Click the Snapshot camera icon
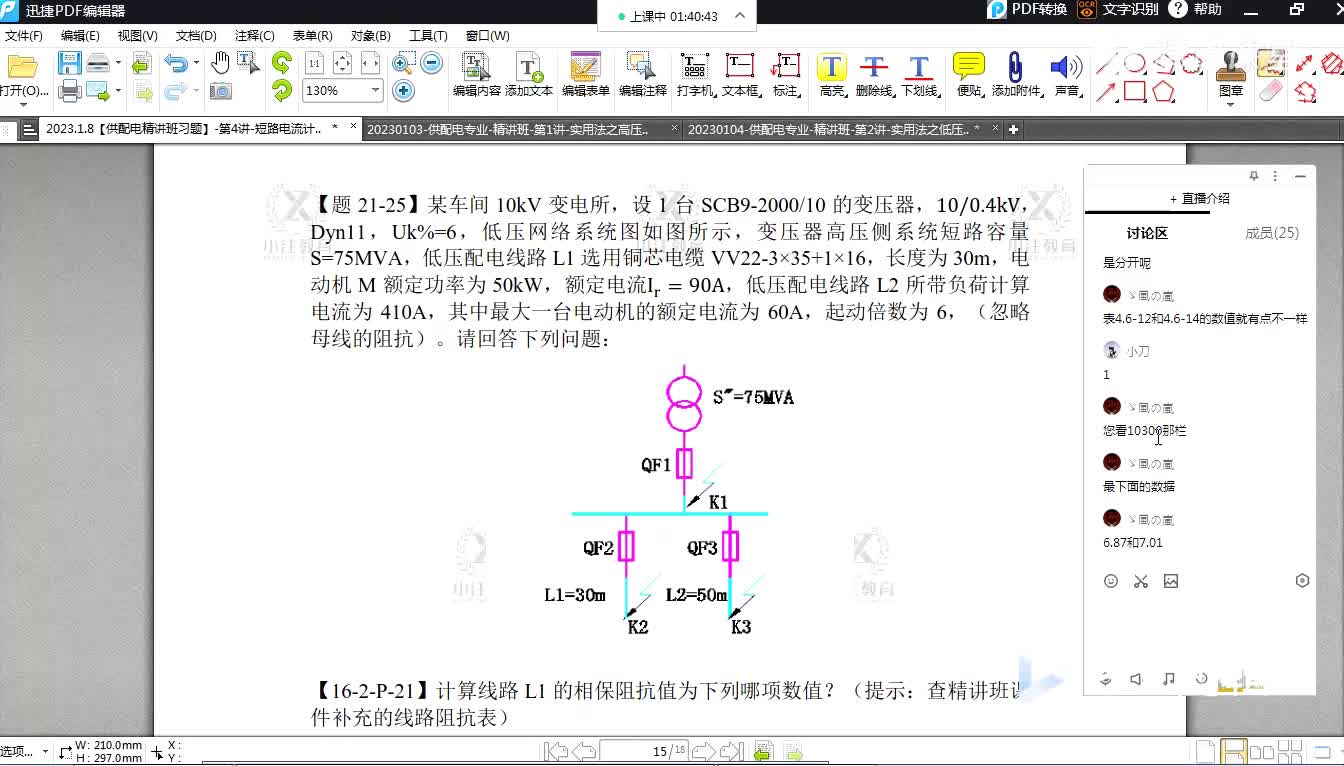This screenshot has width=1344, height=766. [x=221, y=91]
